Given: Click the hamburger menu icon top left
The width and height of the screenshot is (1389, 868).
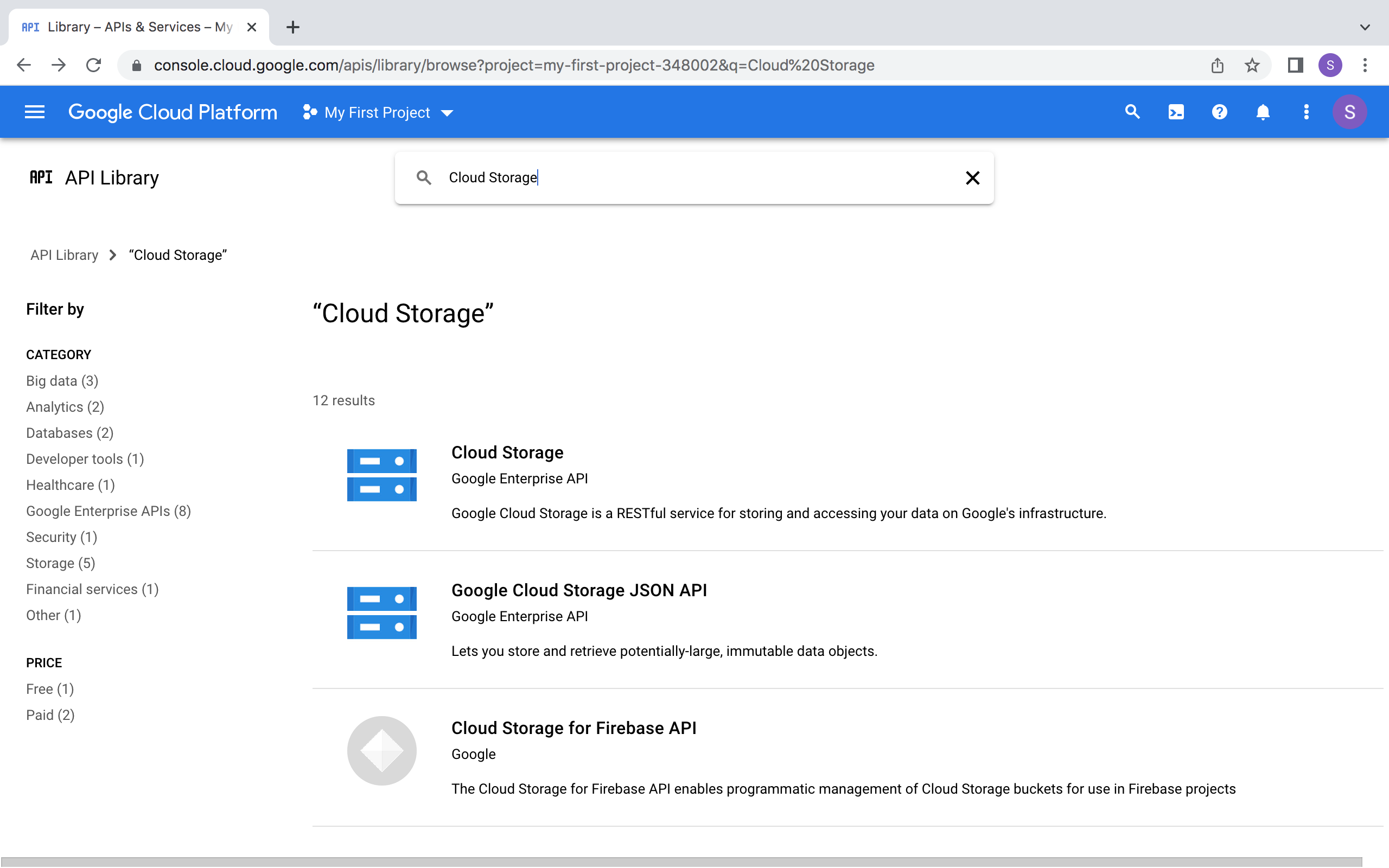Looking at the screenshot, I should (x=35, y=112).
